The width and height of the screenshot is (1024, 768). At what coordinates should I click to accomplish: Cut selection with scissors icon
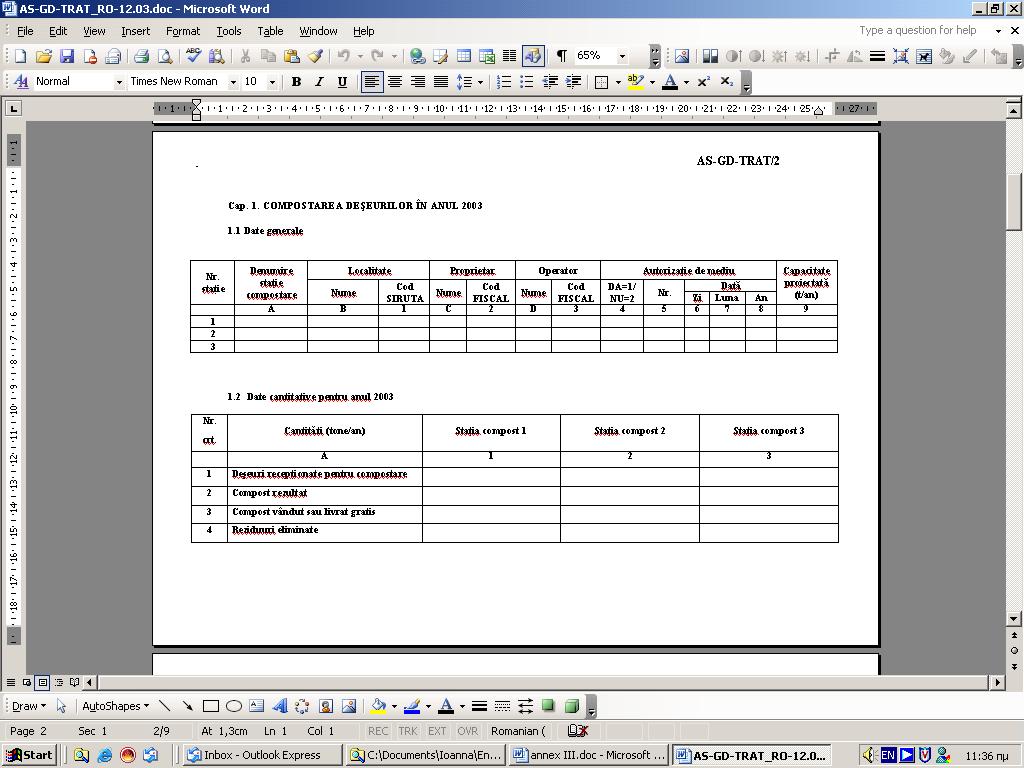(x=245, y=56)
